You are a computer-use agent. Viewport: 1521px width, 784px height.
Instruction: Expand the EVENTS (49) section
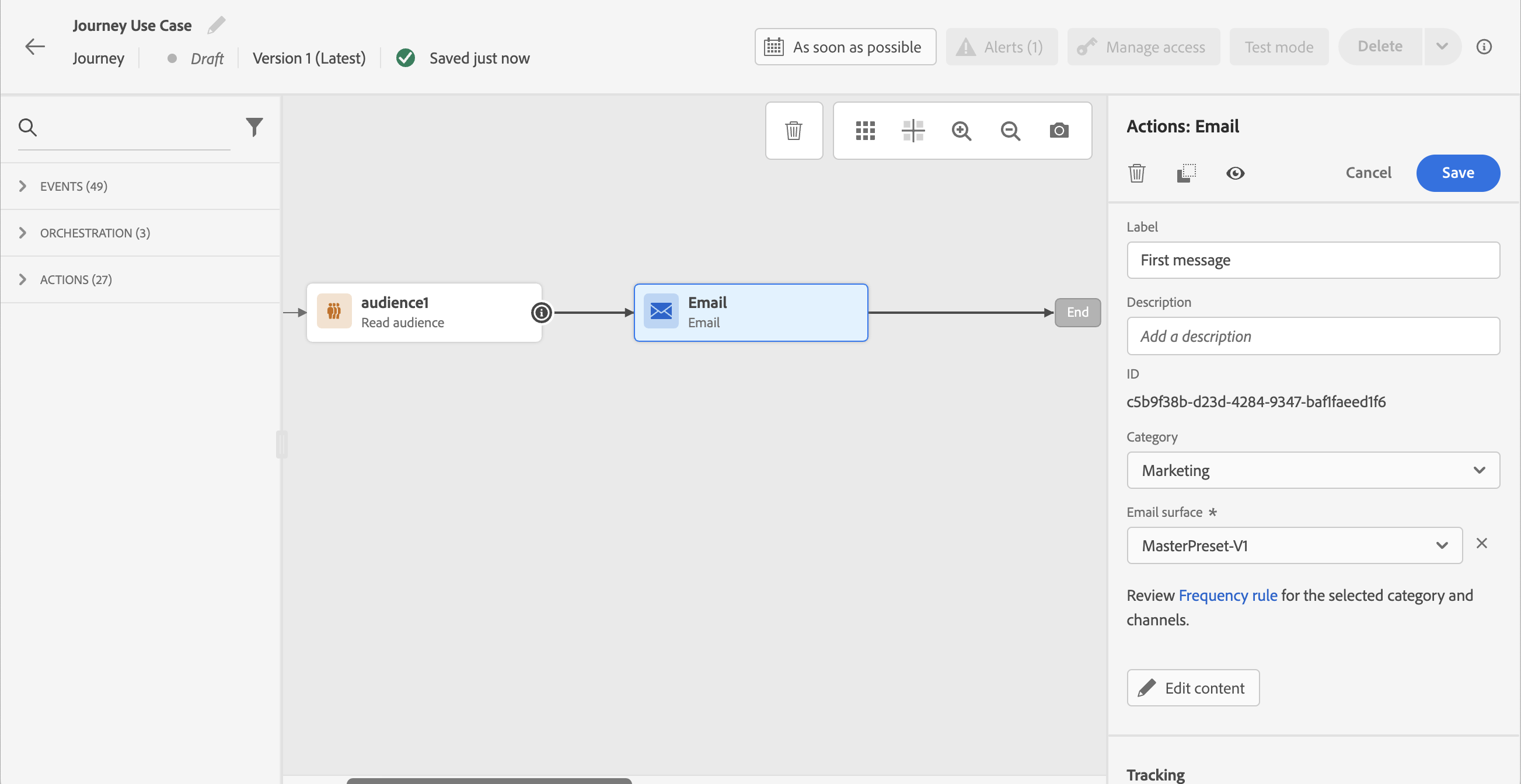click(x=74, y=187)
